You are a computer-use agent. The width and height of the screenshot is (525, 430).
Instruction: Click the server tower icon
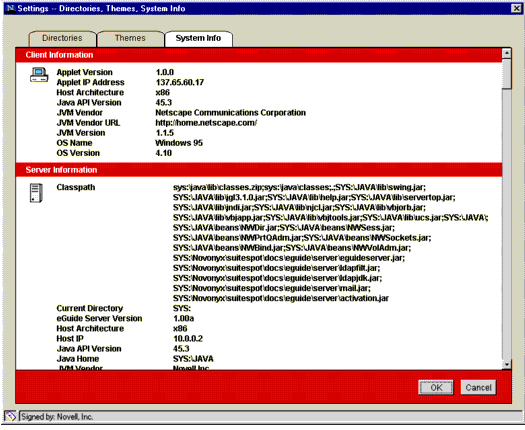tap(36, 193)
